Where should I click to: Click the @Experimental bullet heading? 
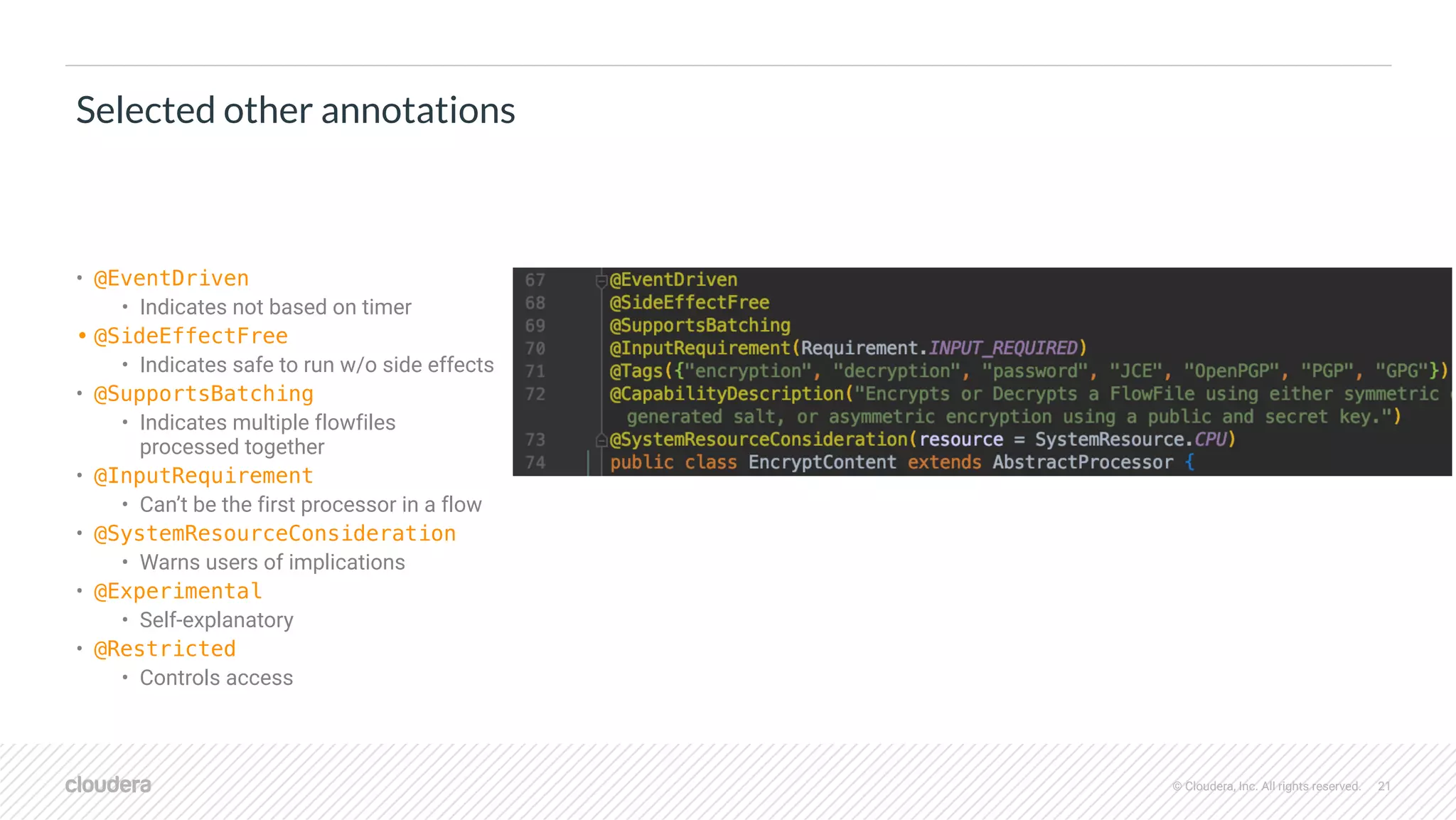[x=178, y=590]
